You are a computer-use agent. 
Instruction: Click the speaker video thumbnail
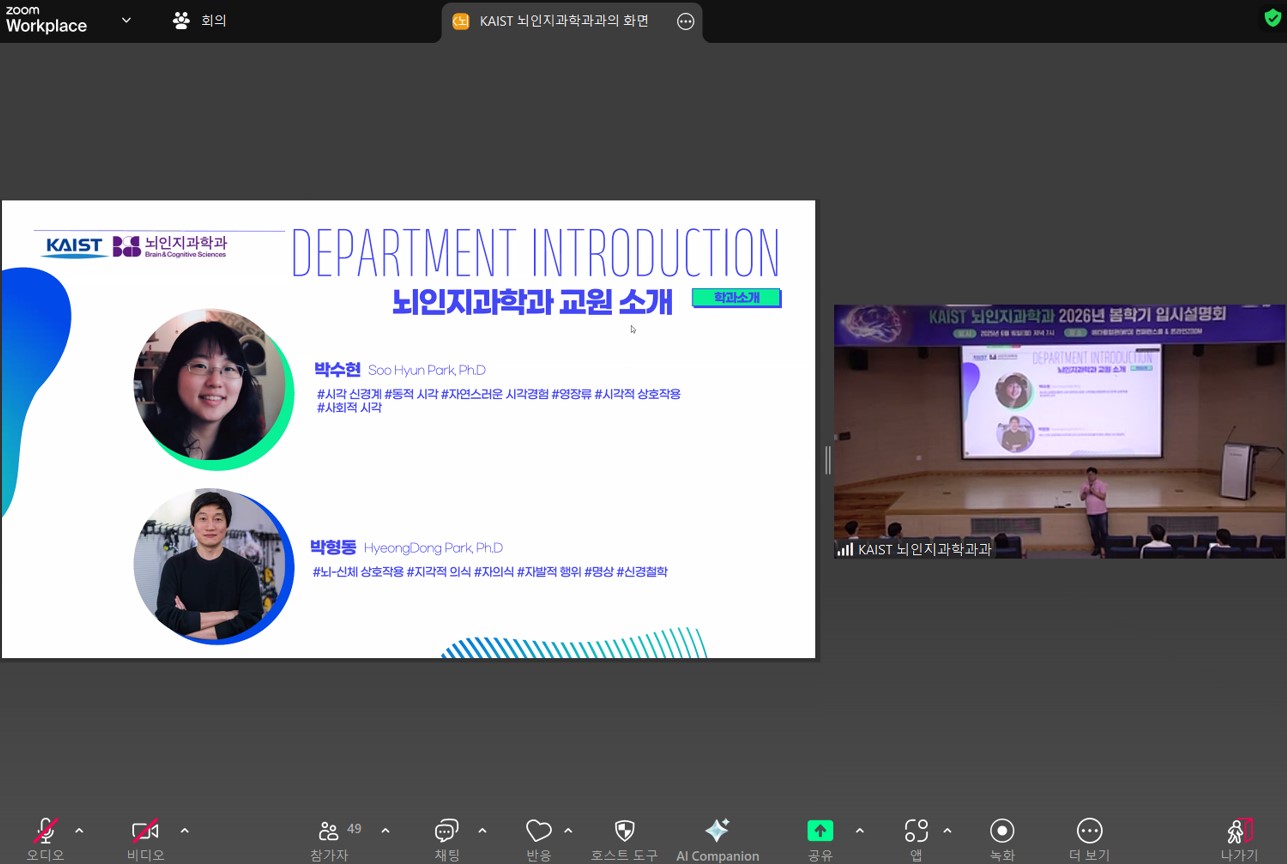pyautogui.click(x=1060, y=431)
